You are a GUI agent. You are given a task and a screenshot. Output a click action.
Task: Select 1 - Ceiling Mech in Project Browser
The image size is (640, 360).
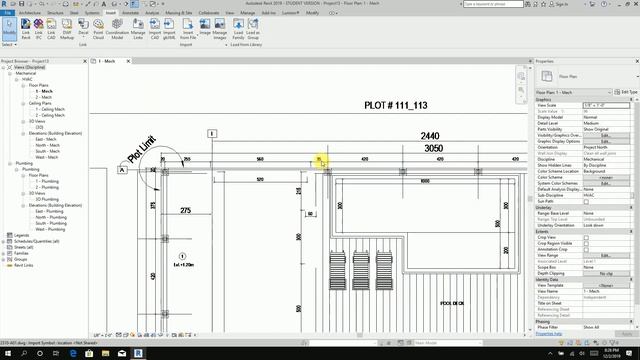point(50,109)
